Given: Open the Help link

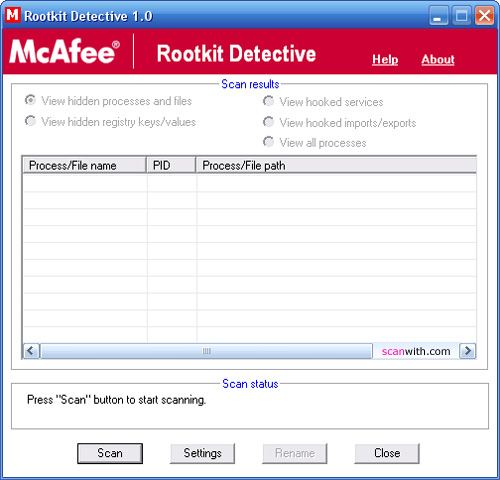Looking at the screenshot, I should click(x=385, y=60).
